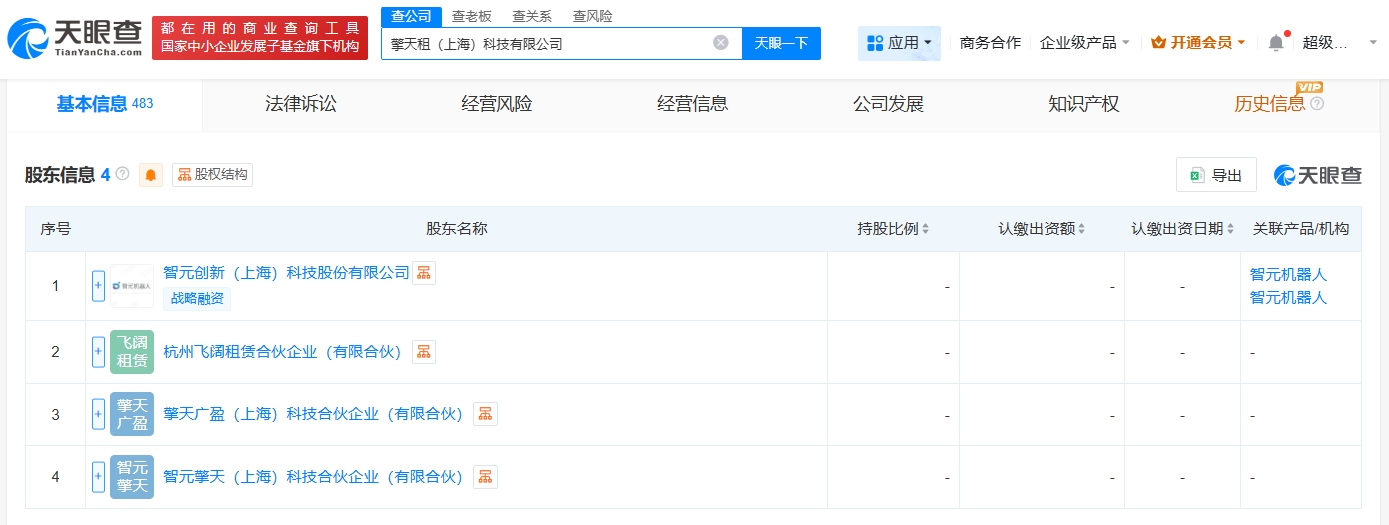Image resolution: width=1389 pixels, height=525 pixels.
Task: Open equity structure icon next to 智元创新
Action: [x=424, y=273]
